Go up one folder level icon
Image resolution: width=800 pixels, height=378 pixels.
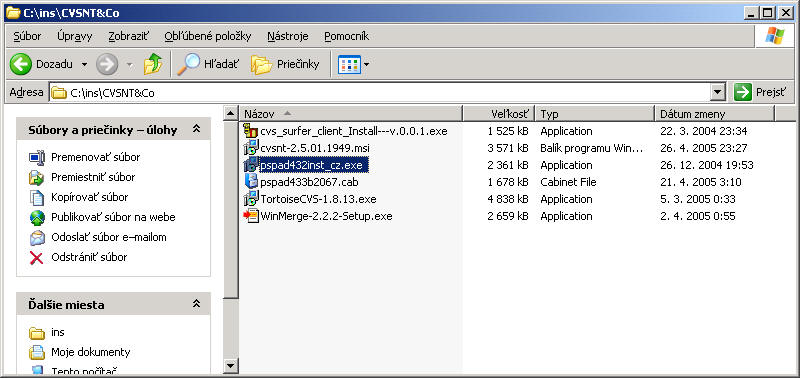pyautogui.click(x=153, y=64)
